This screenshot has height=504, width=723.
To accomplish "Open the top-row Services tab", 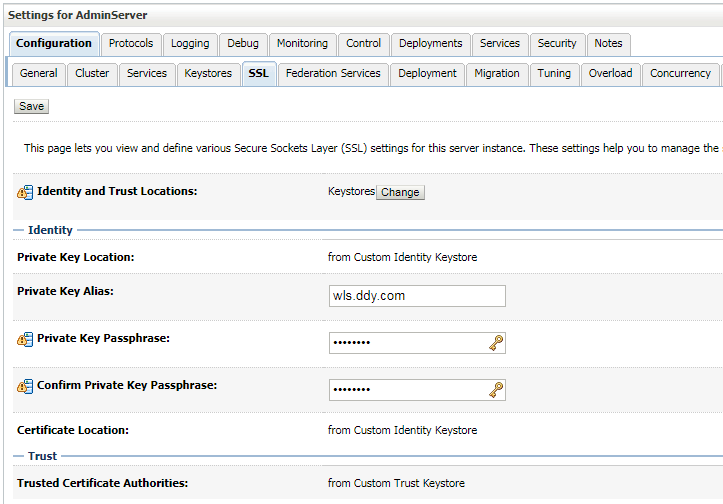I will tap(500, 44).
